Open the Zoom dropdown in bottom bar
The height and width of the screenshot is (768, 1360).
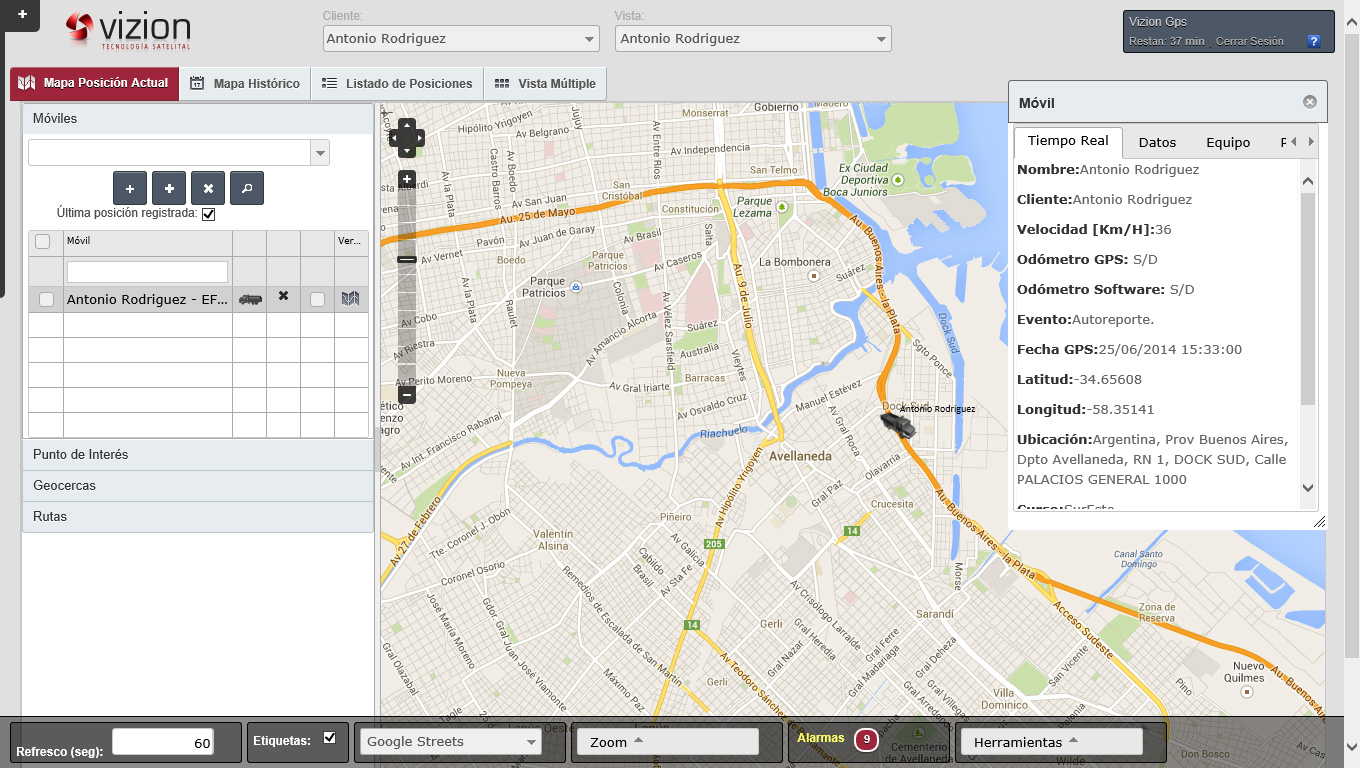[666, 742]
